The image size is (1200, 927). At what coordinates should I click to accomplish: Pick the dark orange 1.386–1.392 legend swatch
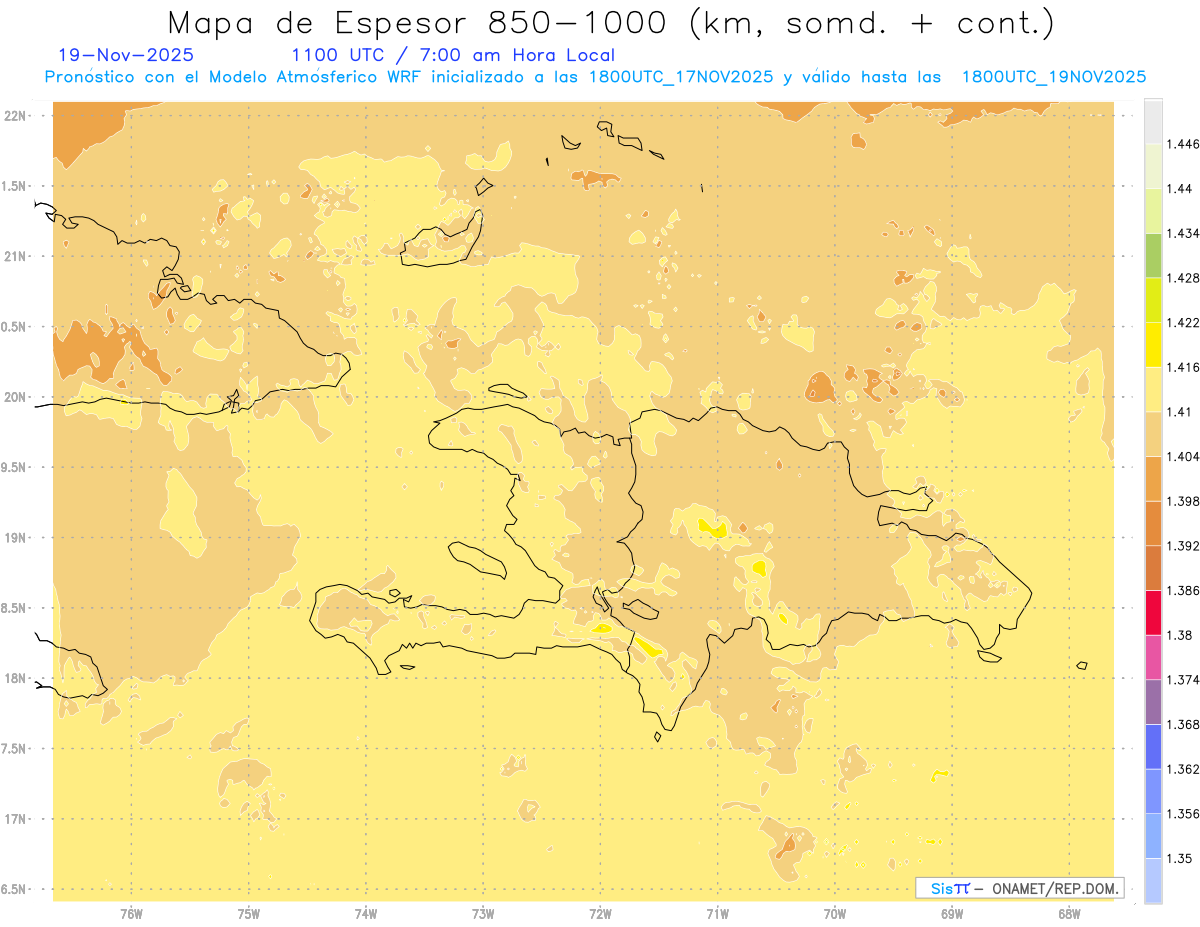click(x=1153, y=568)
